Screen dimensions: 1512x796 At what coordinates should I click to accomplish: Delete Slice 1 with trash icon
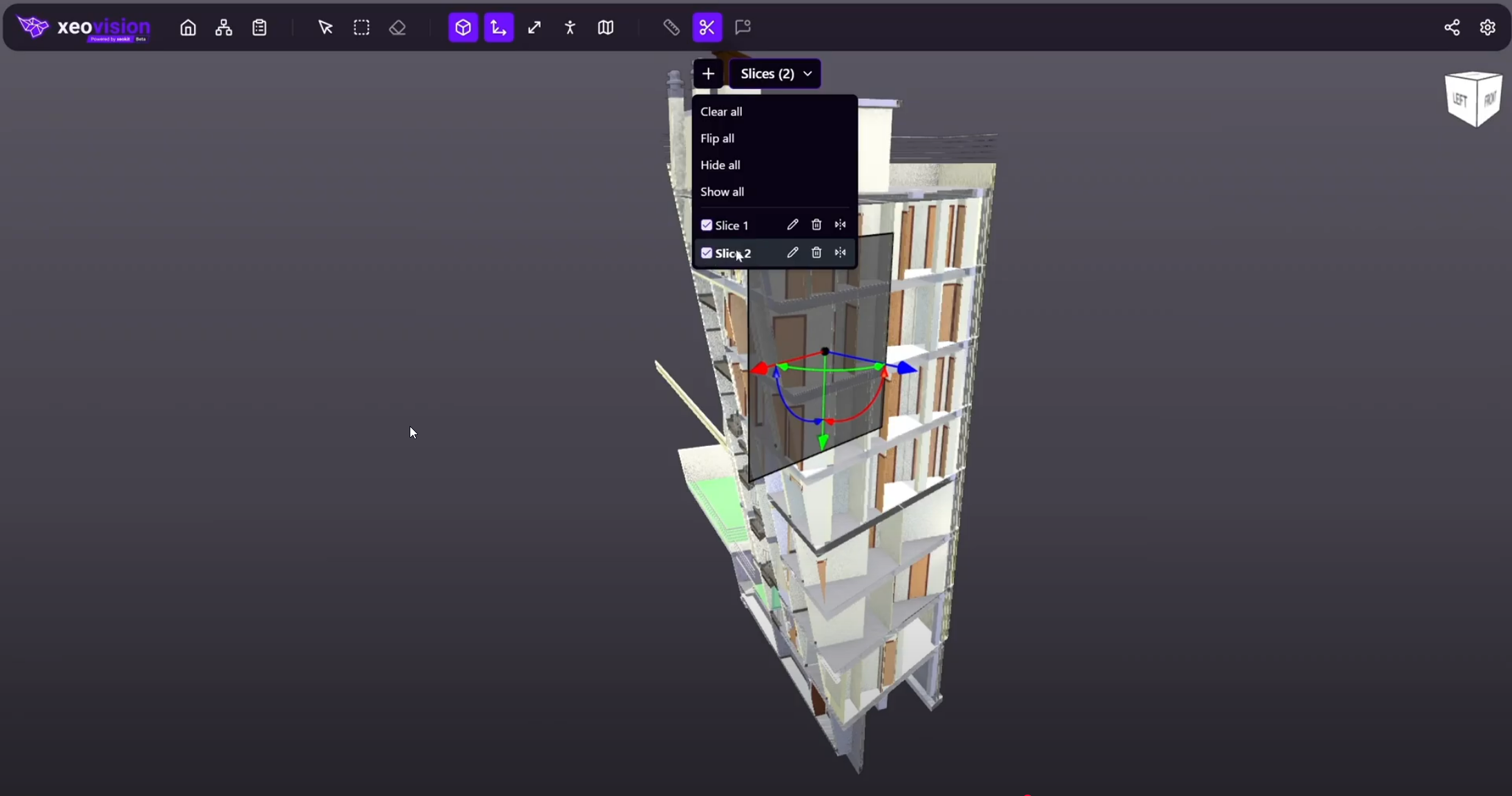(816, 225)
